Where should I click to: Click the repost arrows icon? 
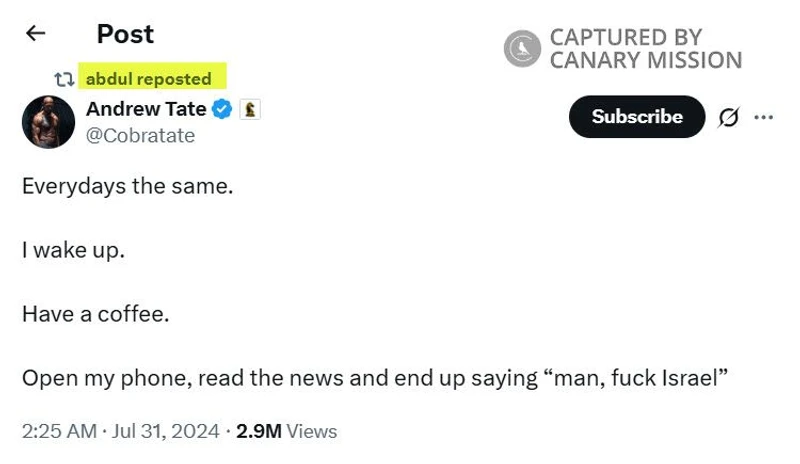click(x=64, y=79)
